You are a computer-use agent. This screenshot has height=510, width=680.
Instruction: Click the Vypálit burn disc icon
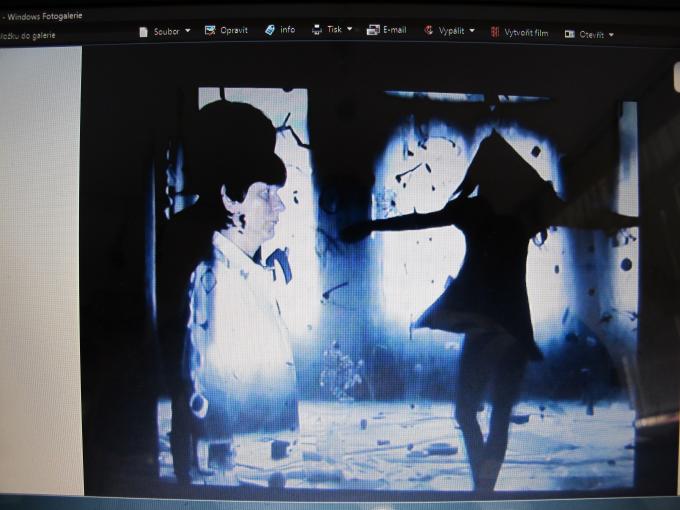click(429, 30)
